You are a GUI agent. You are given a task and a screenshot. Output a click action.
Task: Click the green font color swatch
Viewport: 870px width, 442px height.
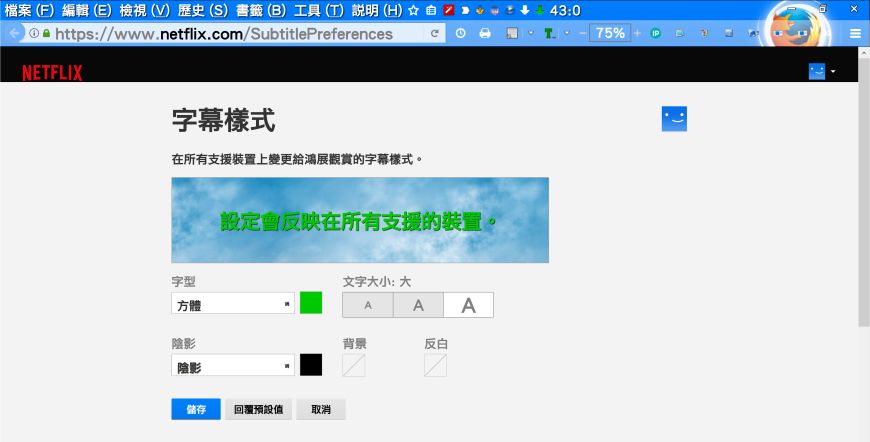click(311, 303)
